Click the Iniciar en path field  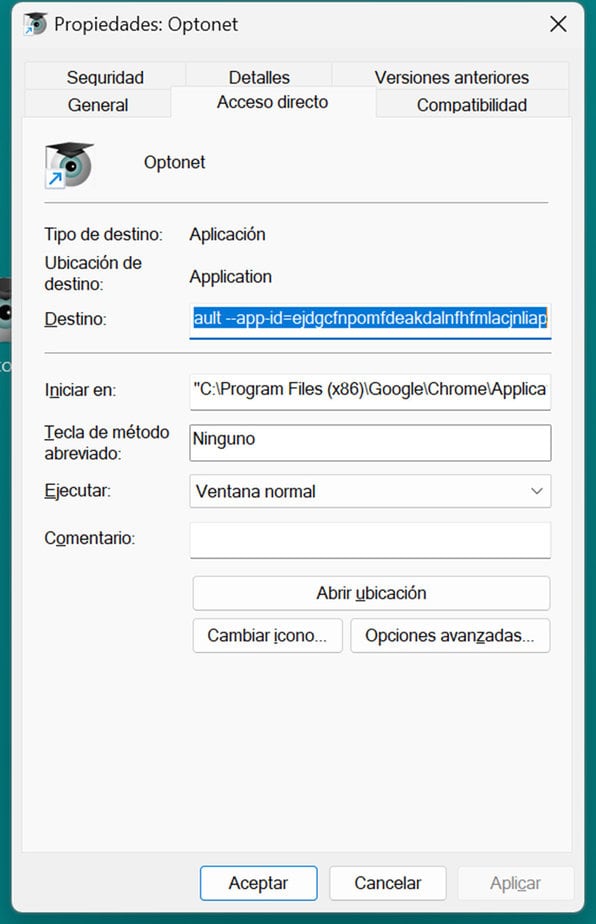click(x=370, y=391)
